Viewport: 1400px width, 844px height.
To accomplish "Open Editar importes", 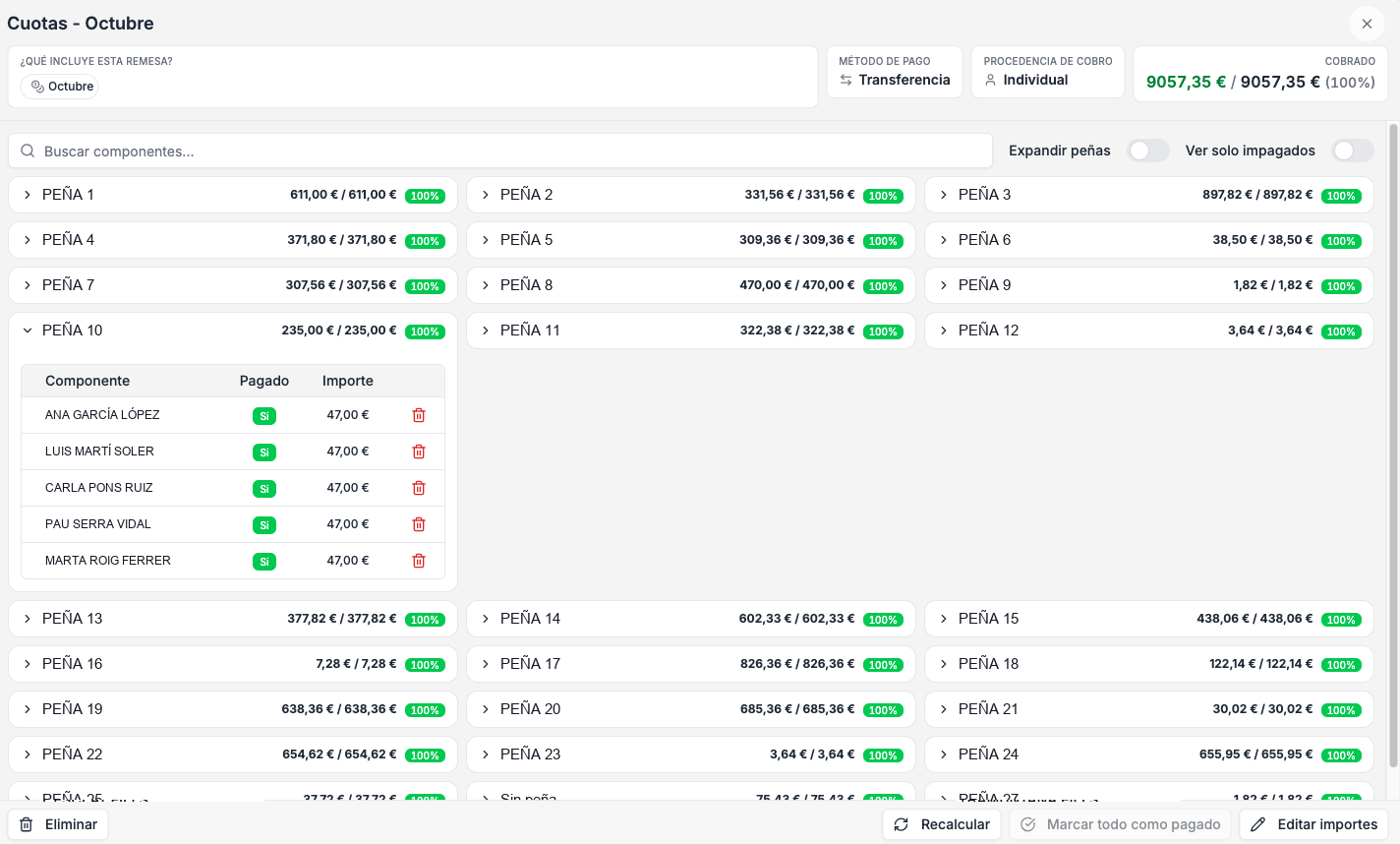I will pos(1313,824).
